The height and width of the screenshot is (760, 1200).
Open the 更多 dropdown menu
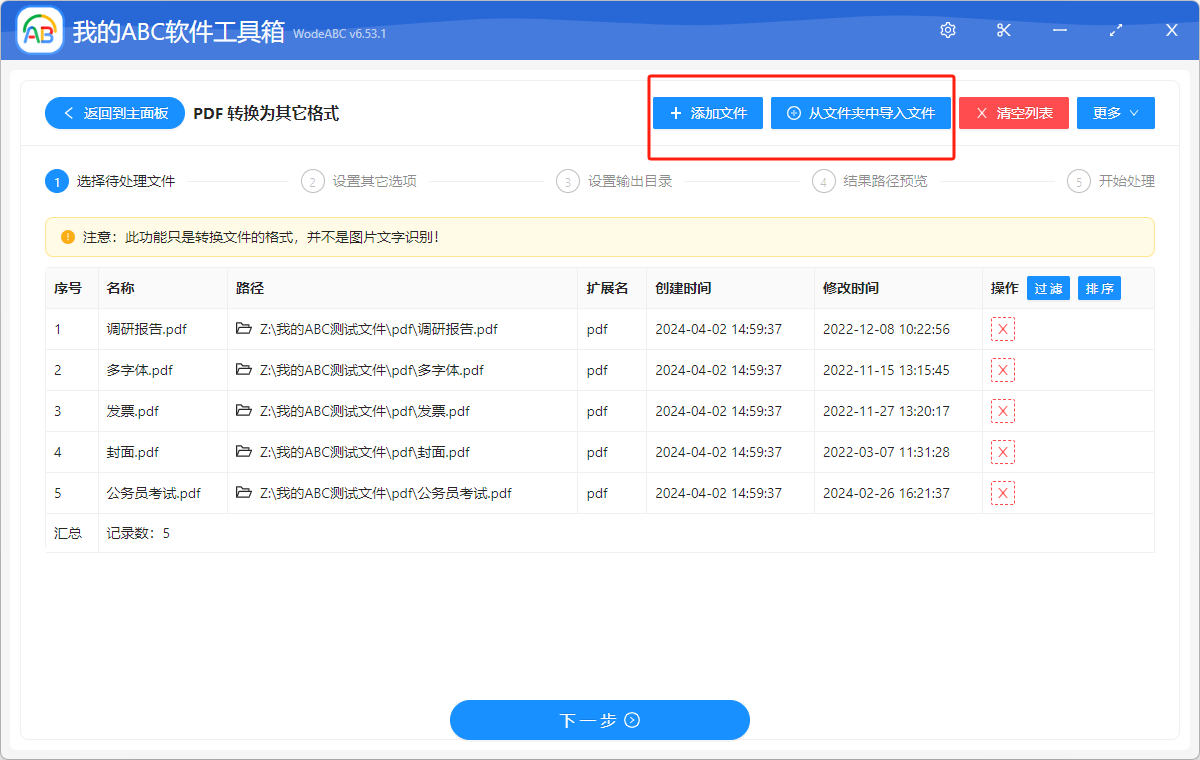pos(1115,113)
